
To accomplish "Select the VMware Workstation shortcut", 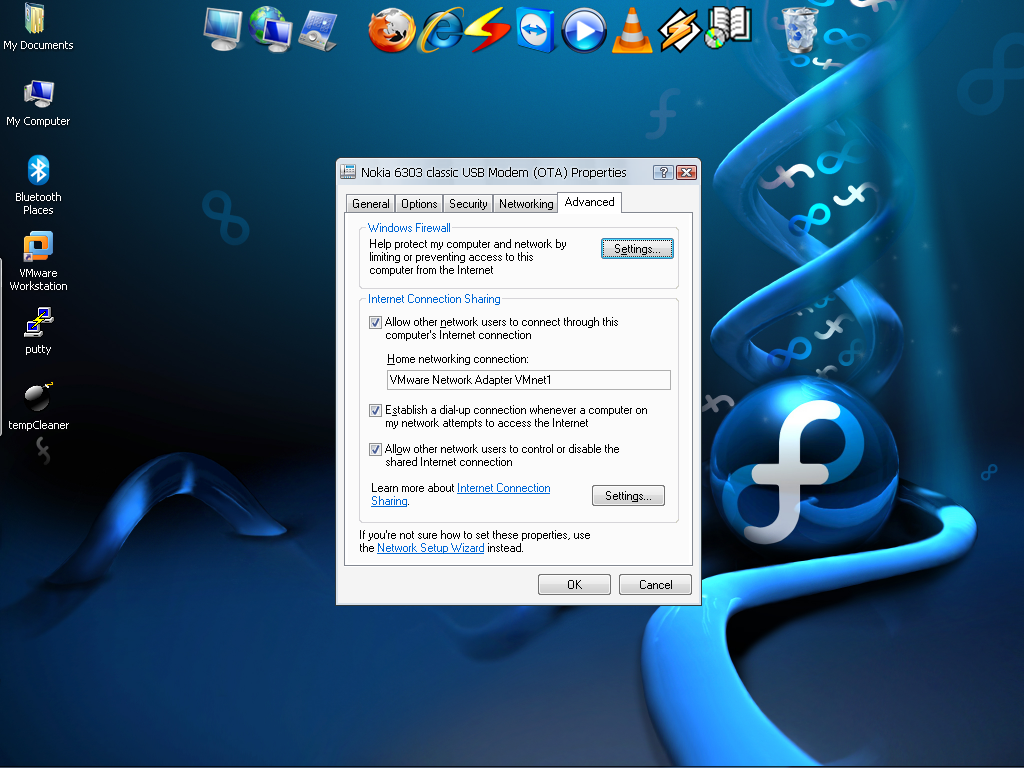I will click(38, 261).
